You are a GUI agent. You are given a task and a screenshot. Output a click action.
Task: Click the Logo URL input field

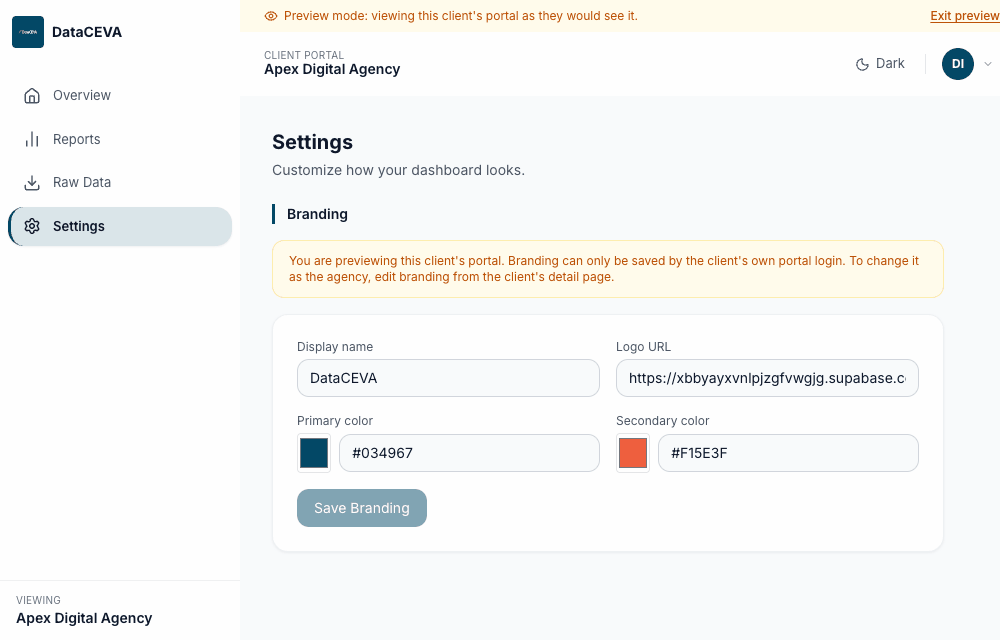pos(767,378)
